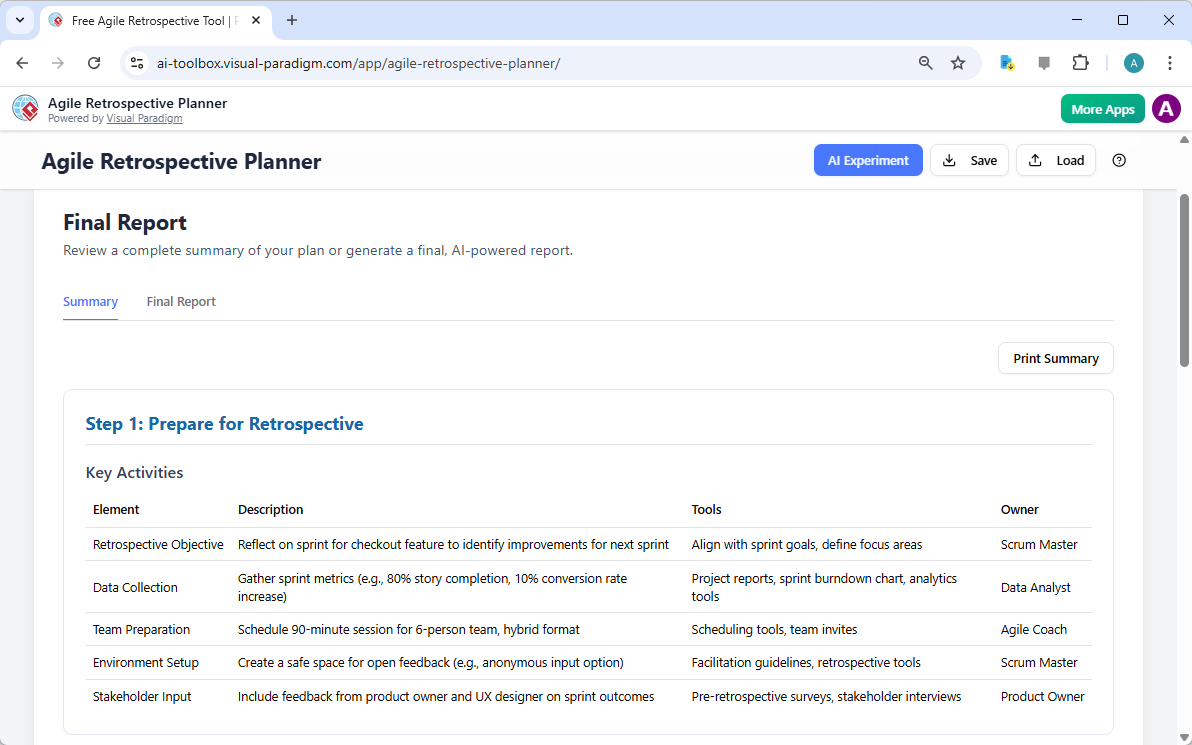This screenshot has width=1192, height=745.
Task: Click the Chrome profile avatar icon
Action: pos(1133,62)
